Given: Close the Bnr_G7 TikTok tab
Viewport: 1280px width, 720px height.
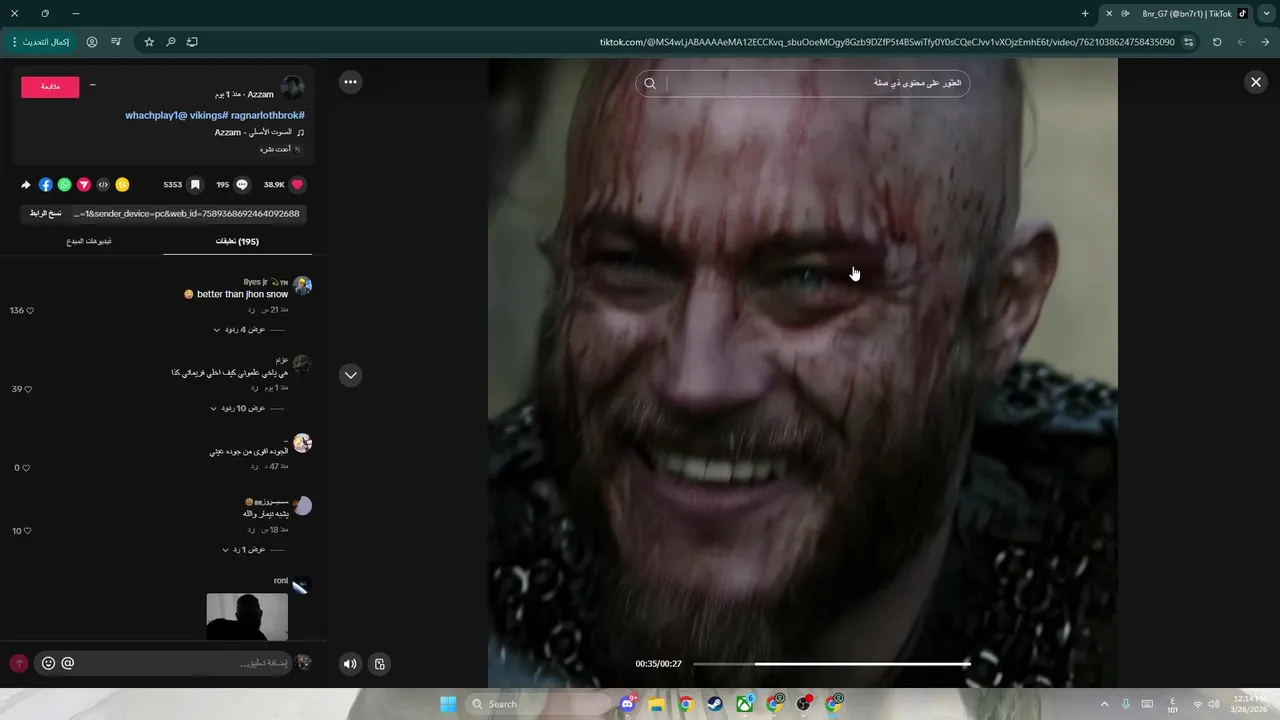Looking at the screenshot, I should pos(1109,14).
